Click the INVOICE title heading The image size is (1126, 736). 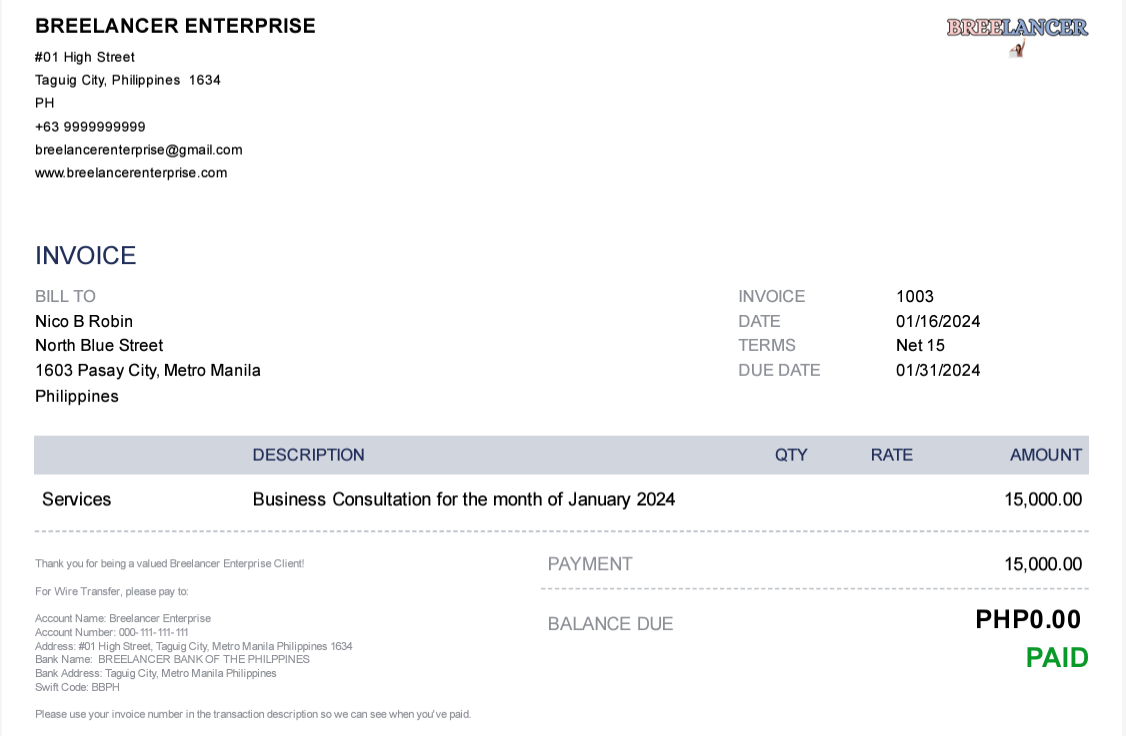click(86, 256)
